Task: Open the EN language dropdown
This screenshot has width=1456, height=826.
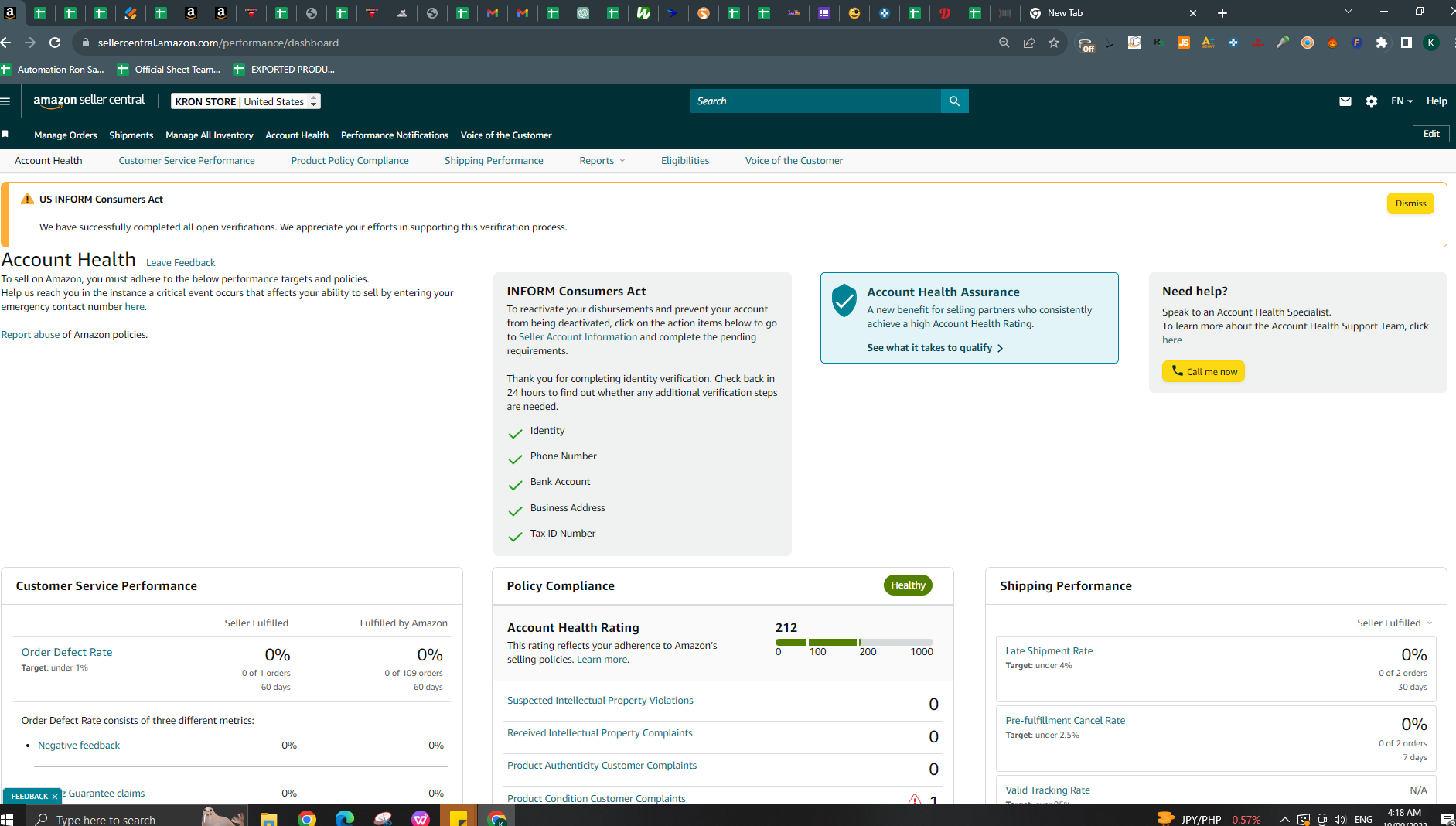Action: [1402, 101]
